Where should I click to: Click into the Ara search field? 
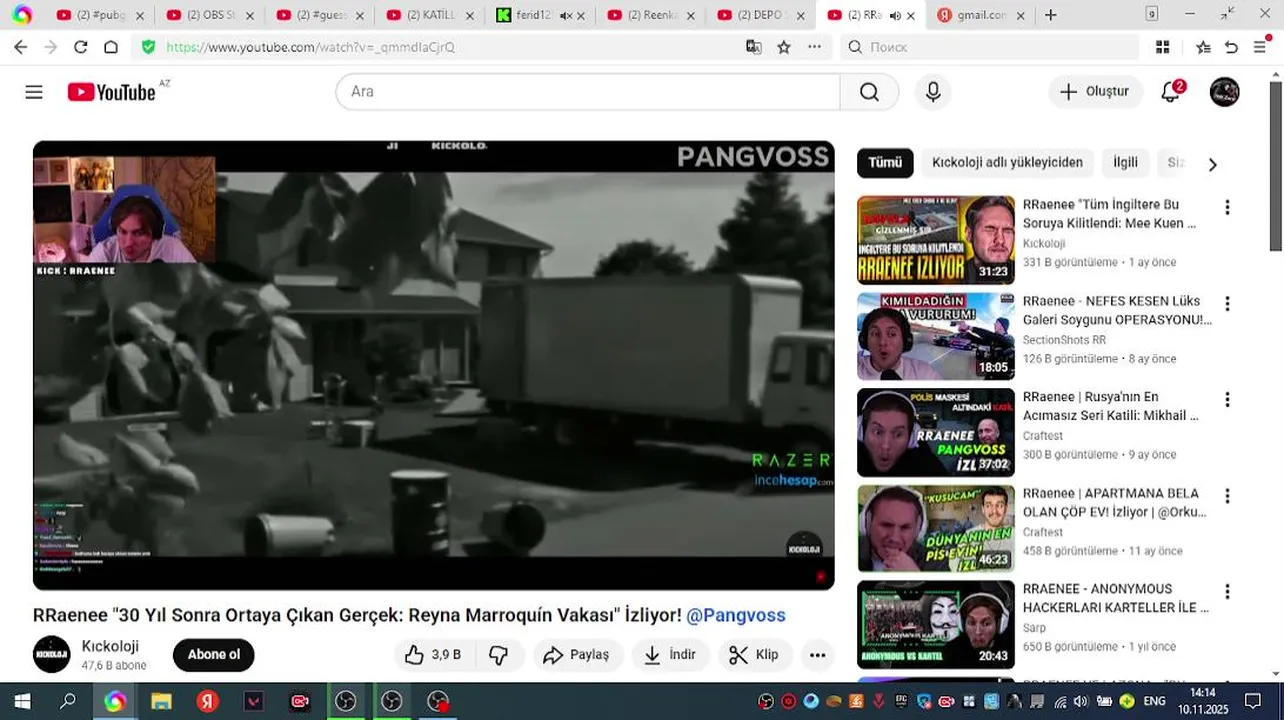coord(588,92)
